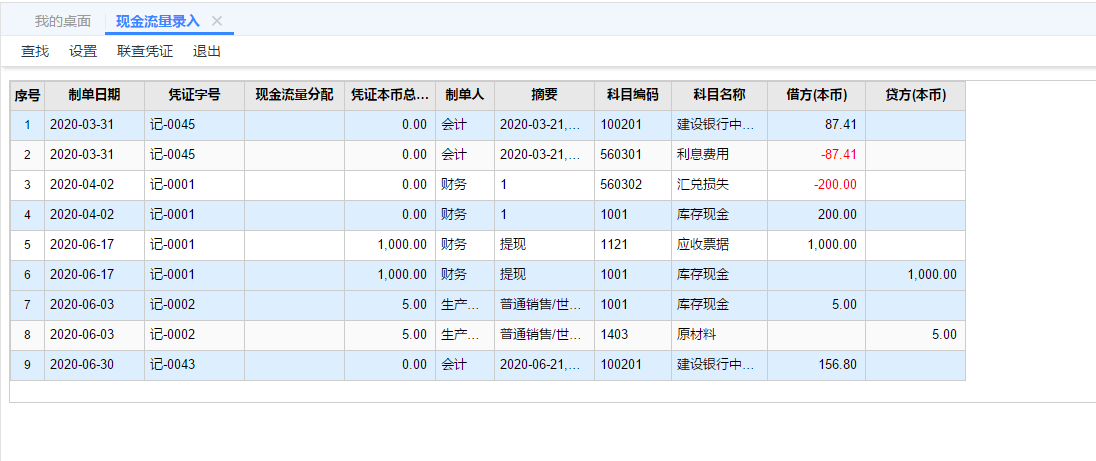This screenshot has width=1096, height=461.
Task: Click the 借方(本币) column header
Action: [816, 96]
